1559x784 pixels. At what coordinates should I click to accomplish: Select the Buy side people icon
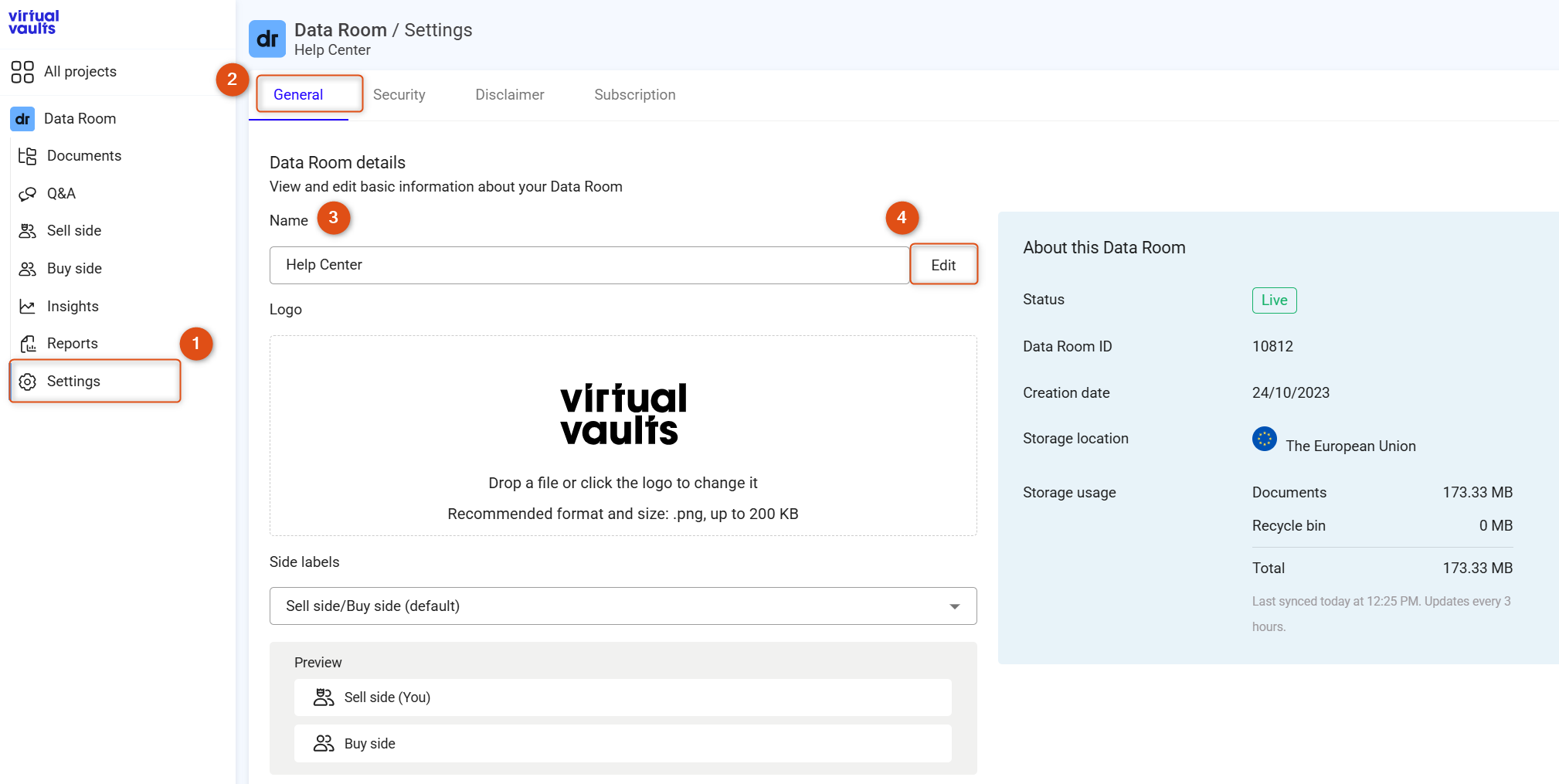click(28, 269)
